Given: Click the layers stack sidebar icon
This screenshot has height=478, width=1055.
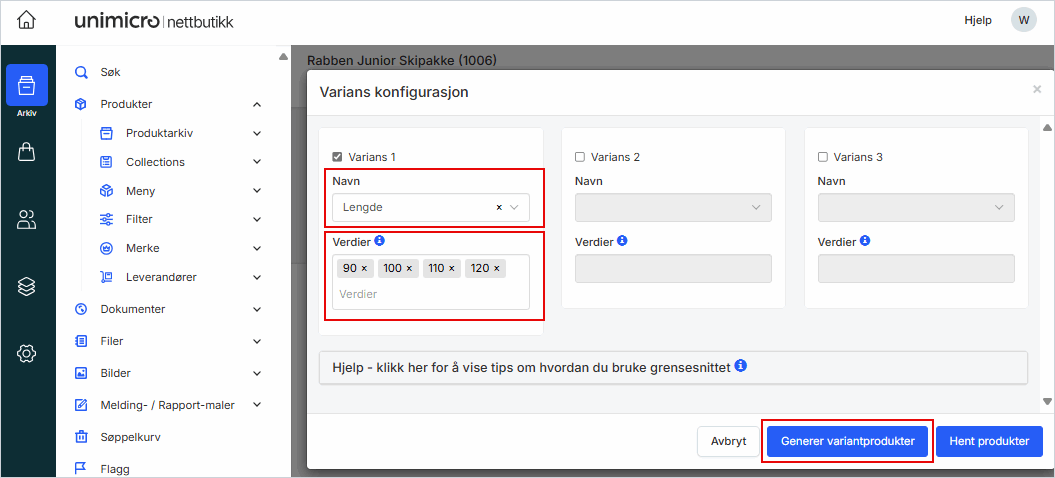Looking at the screenshot, I should point(27,286).
